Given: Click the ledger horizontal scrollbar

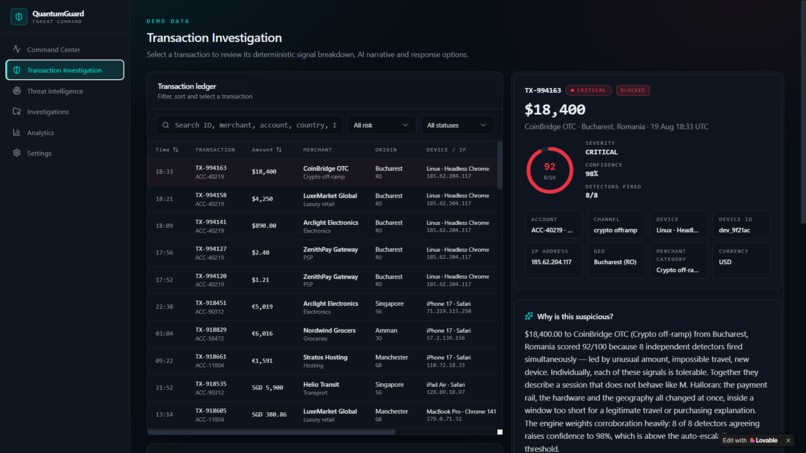Looking at the screenshot, I should tap(271, 432).
